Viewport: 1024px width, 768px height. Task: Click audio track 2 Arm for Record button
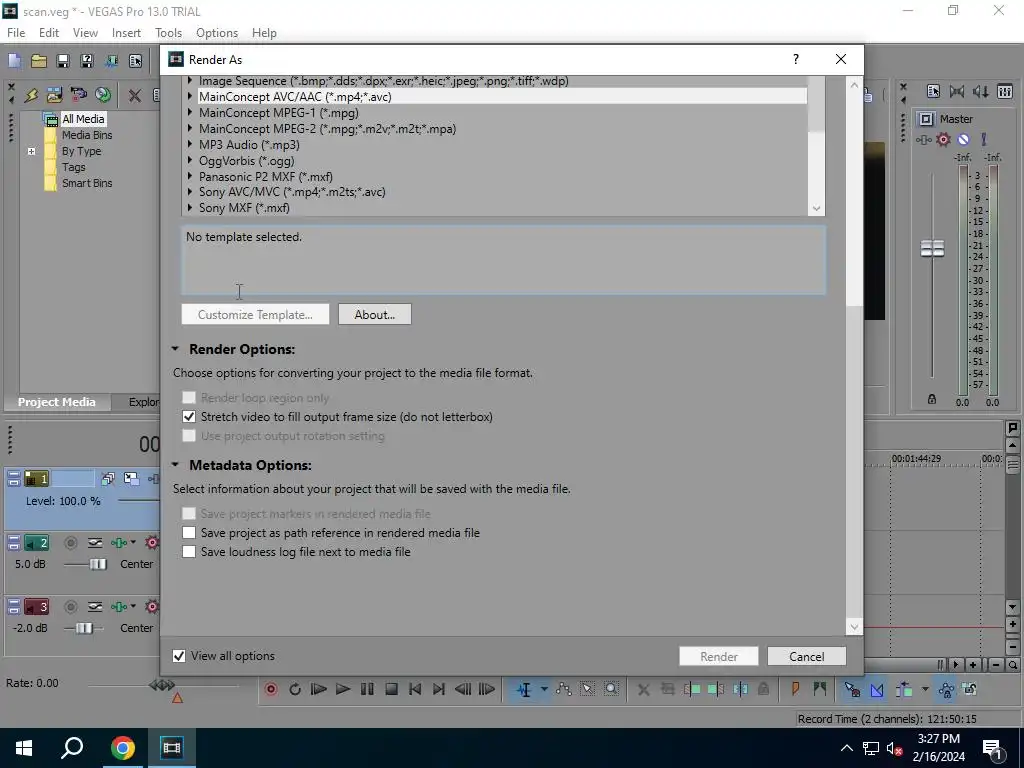71,543
